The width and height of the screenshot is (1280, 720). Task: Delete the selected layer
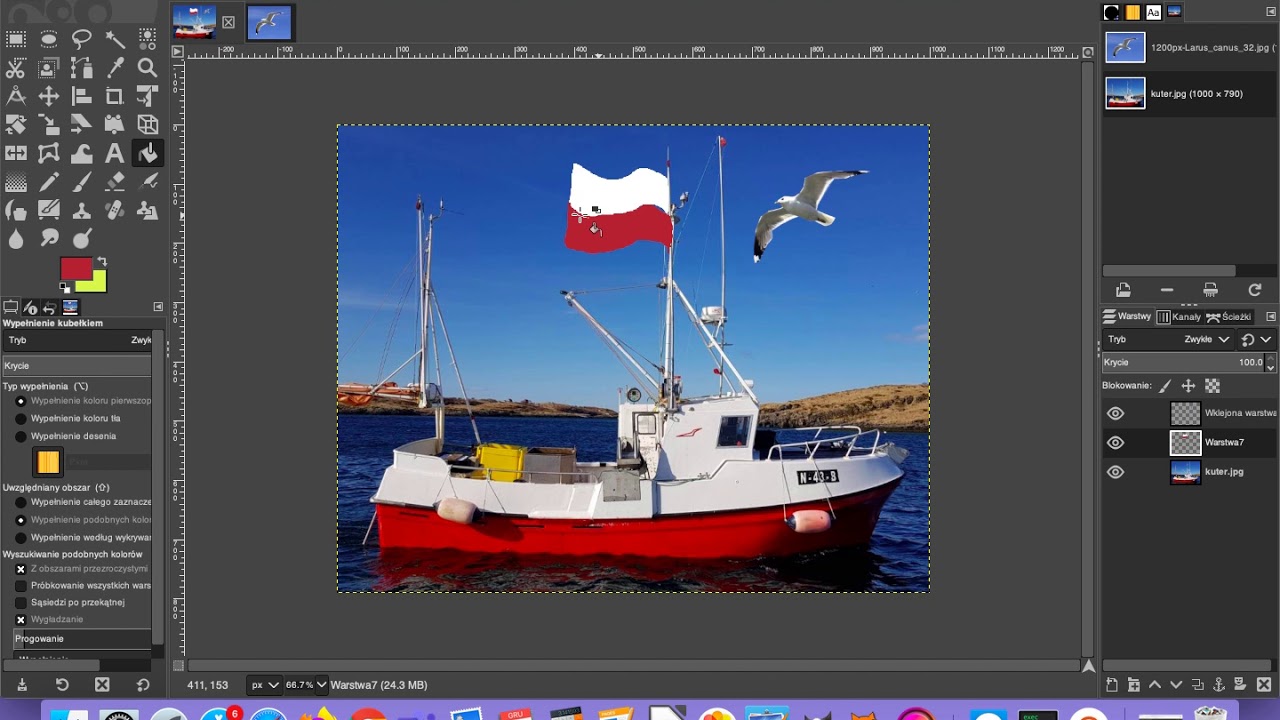[x=1264, y=685]
